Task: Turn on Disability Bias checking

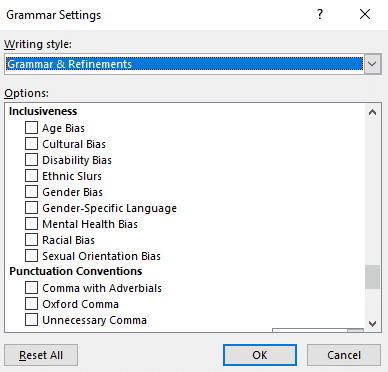Action: click(31, 160)
